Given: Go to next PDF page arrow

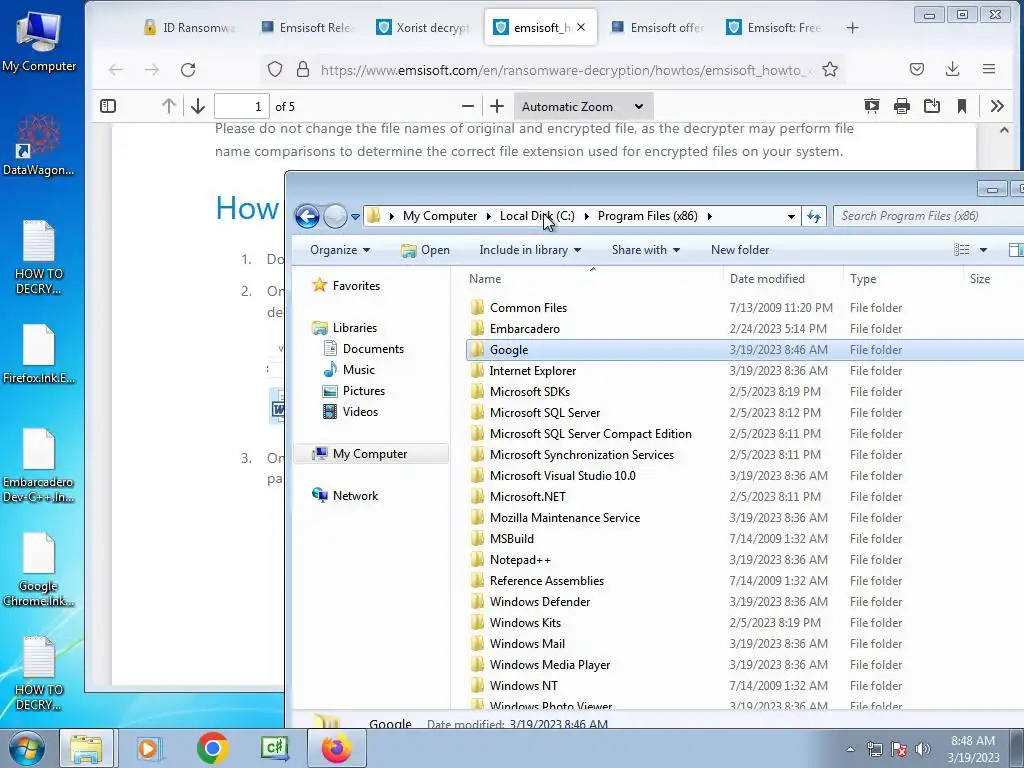Looking at the screenshot, I should coord(198,106).
